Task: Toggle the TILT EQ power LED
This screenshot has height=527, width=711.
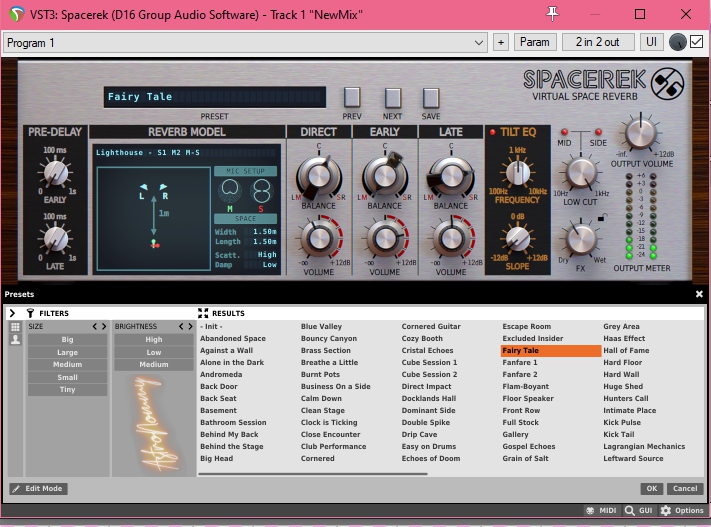Action: (493, 132)
